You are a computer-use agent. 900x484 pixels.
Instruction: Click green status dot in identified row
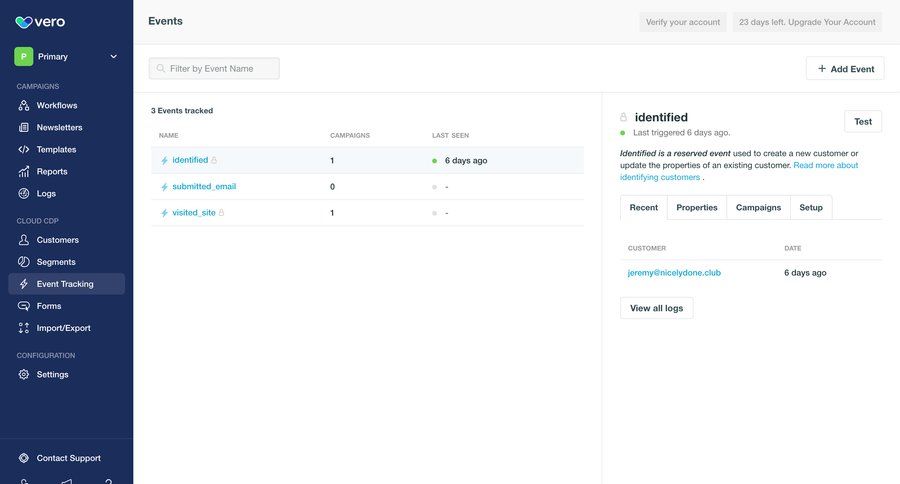click(435, 161)
